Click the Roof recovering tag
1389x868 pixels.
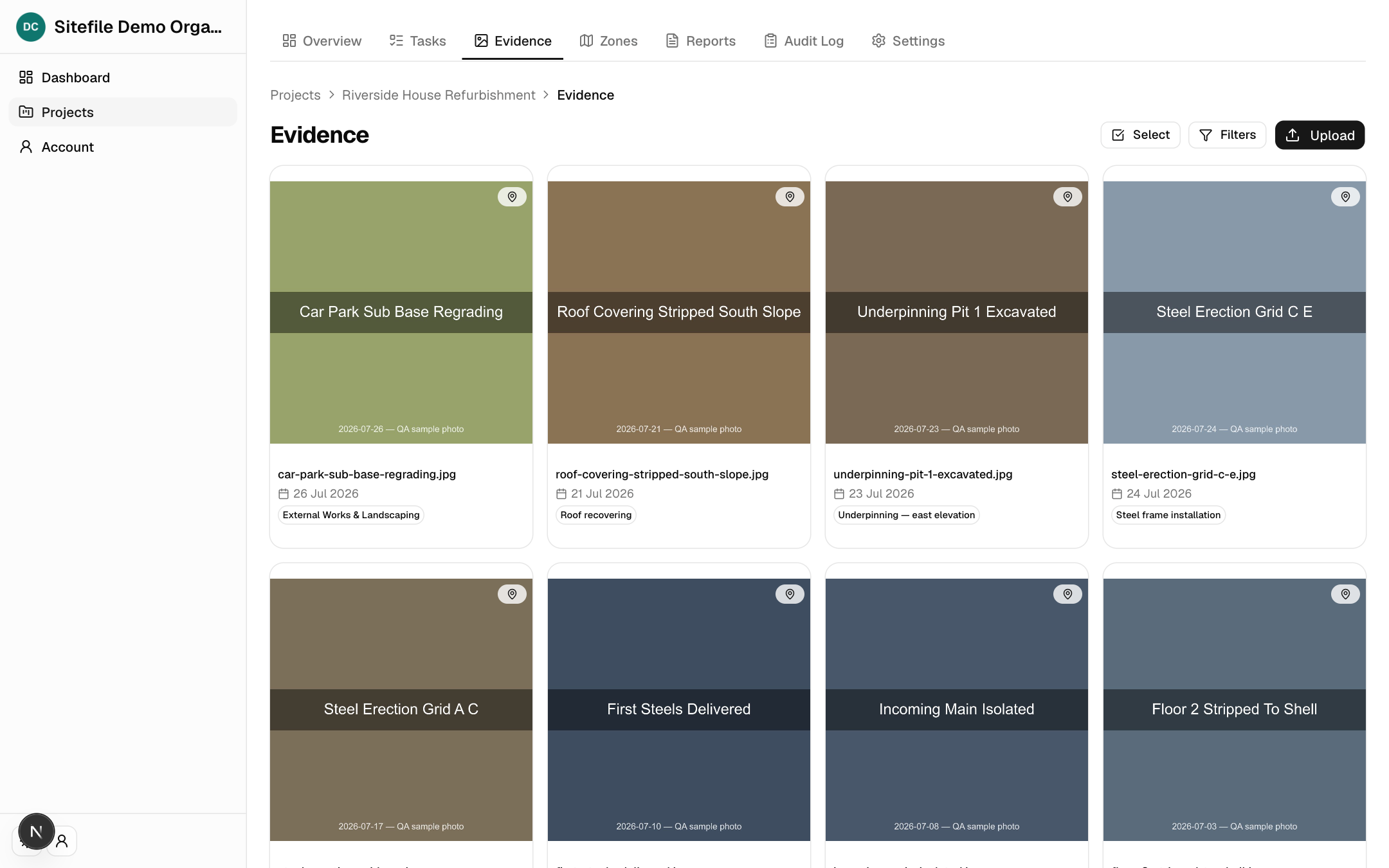pos(596,515)
